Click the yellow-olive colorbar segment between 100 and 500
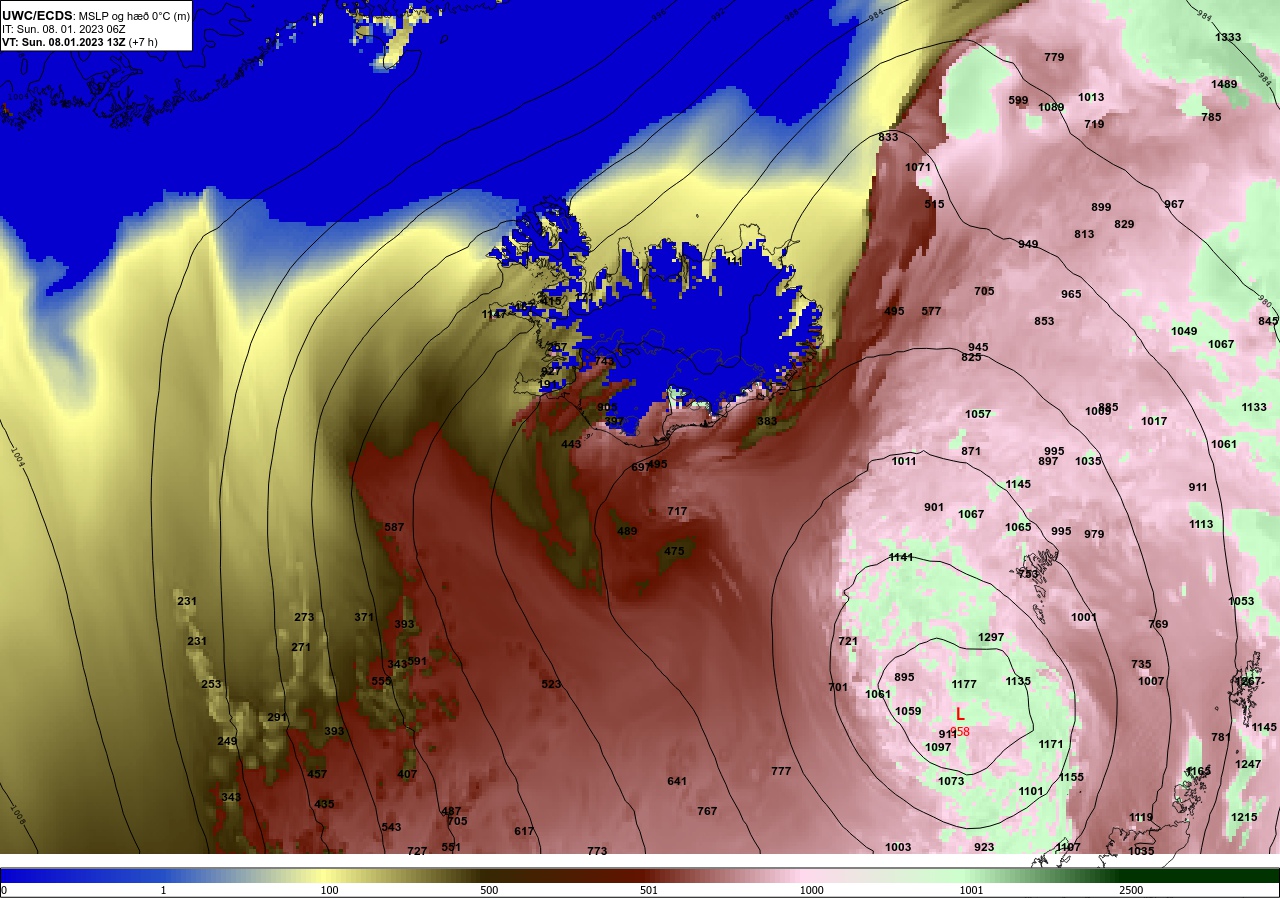The height and width of the screenshot is (898, 1280). [410, 875]
